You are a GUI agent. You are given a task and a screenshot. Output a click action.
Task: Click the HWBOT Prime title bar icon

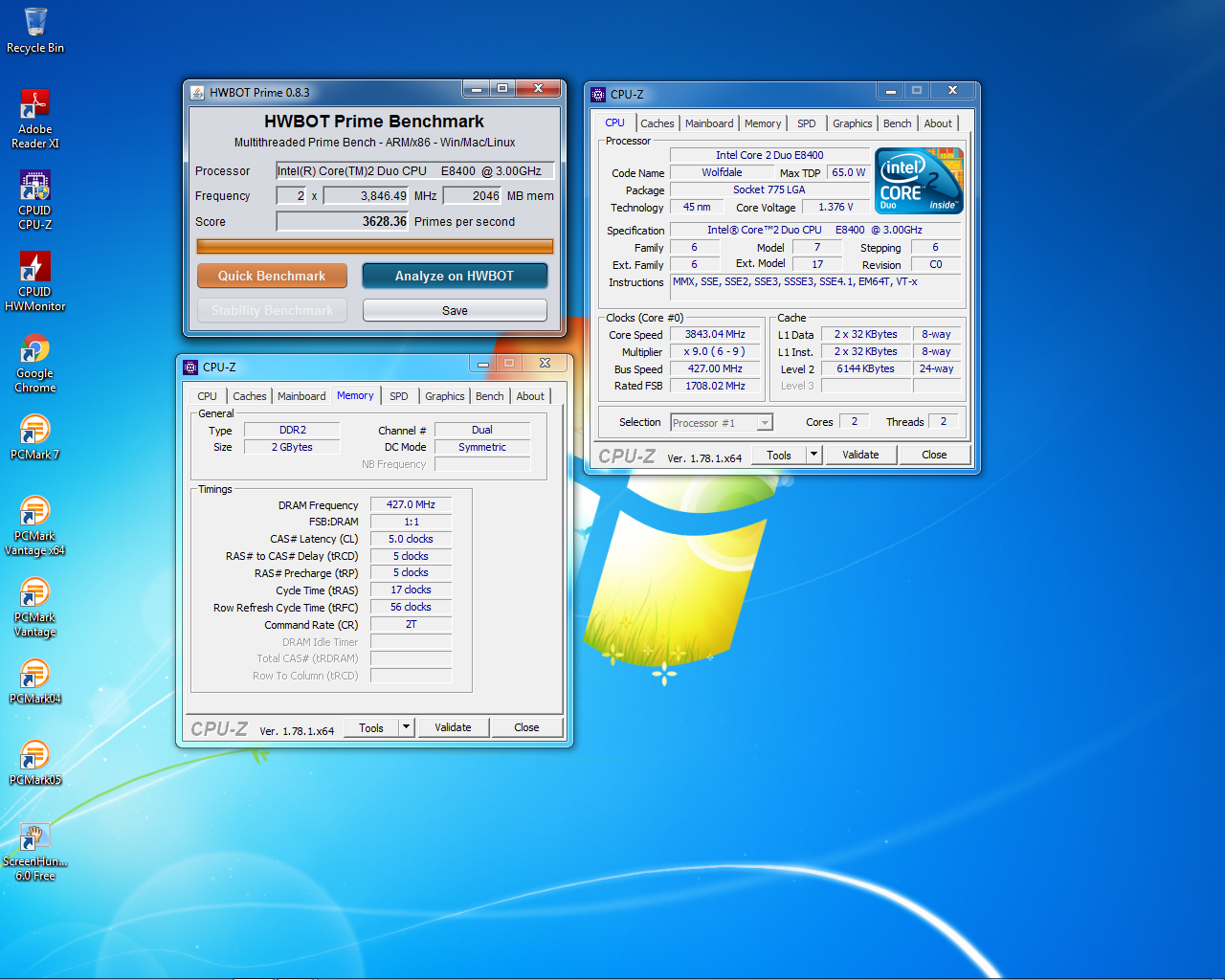[x=197, y=93]
